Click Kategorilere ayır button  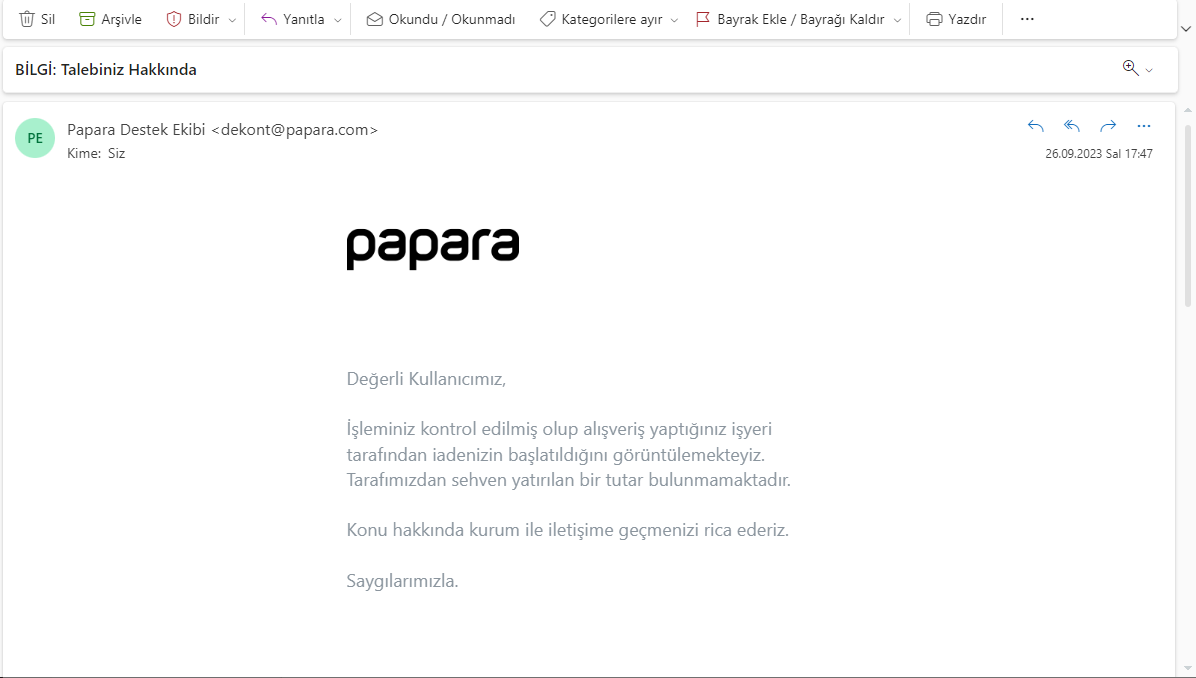pos(601,19)
